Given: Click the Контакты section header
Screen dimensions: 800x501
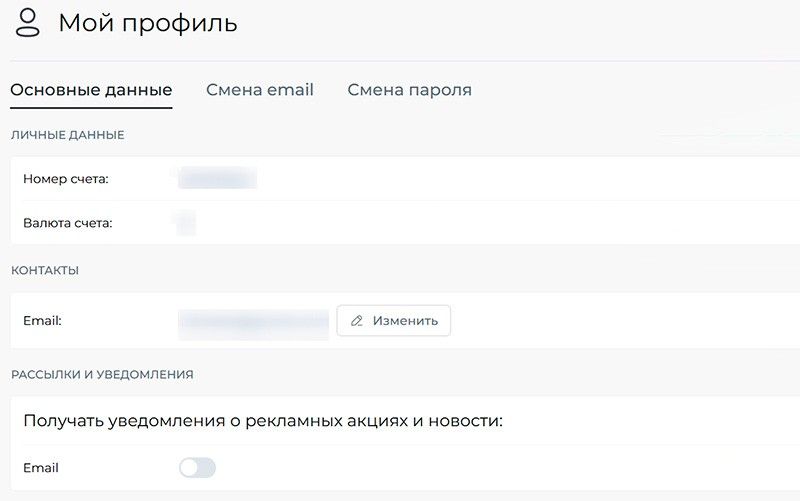Looking at the screenshot, I should [45, 270].
